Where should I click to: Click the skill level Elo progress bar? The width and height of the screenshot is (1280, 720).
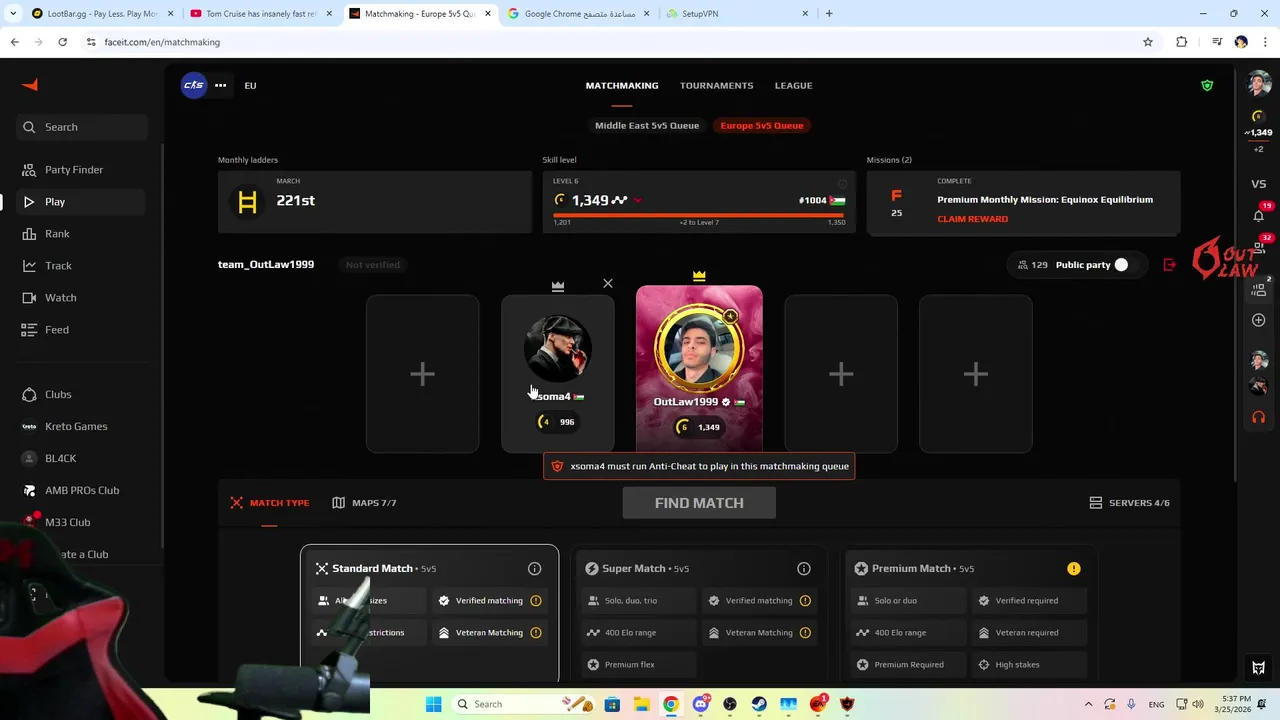coord(699,214)
